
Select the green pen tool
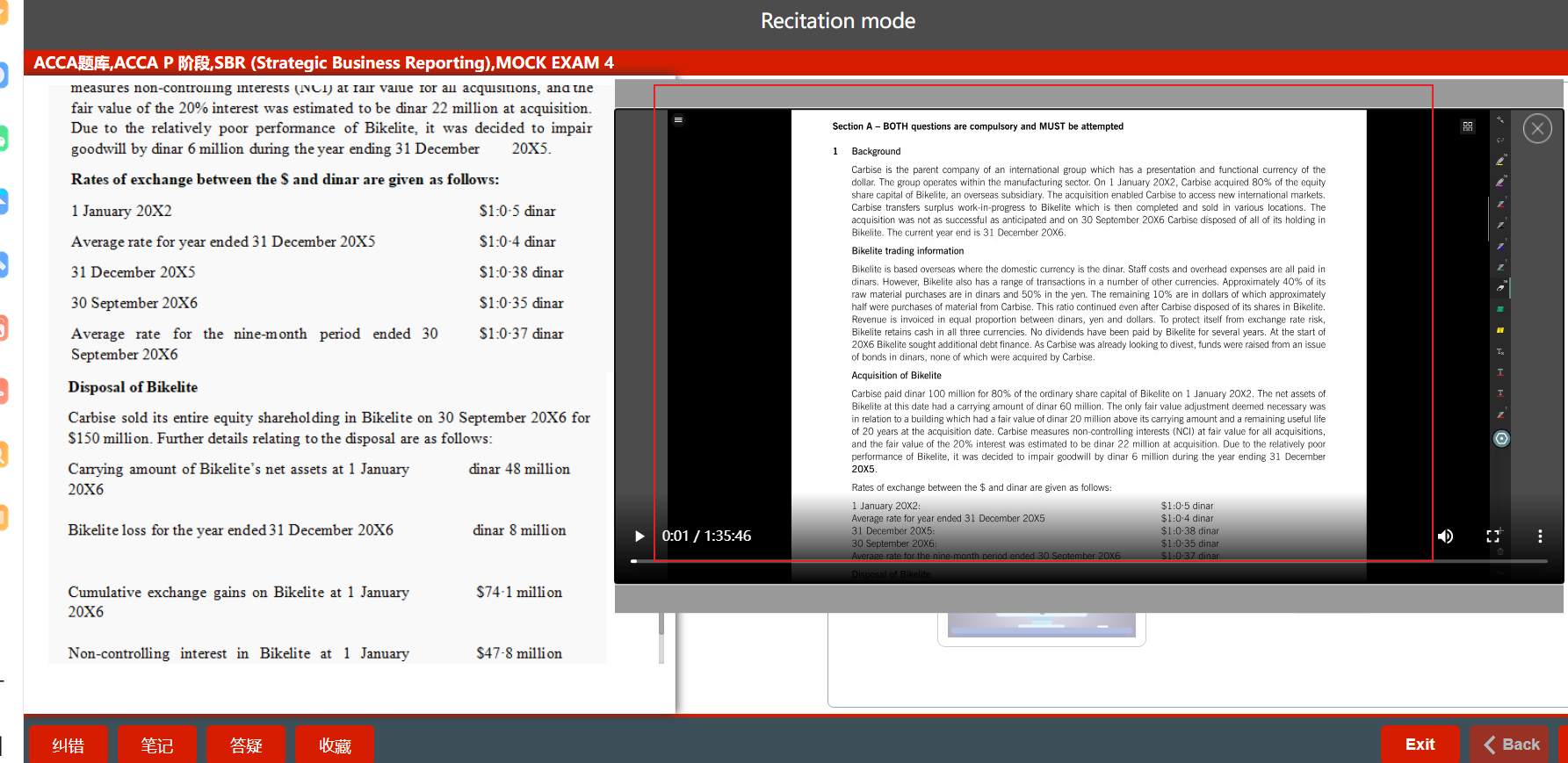pos(1500,267)
